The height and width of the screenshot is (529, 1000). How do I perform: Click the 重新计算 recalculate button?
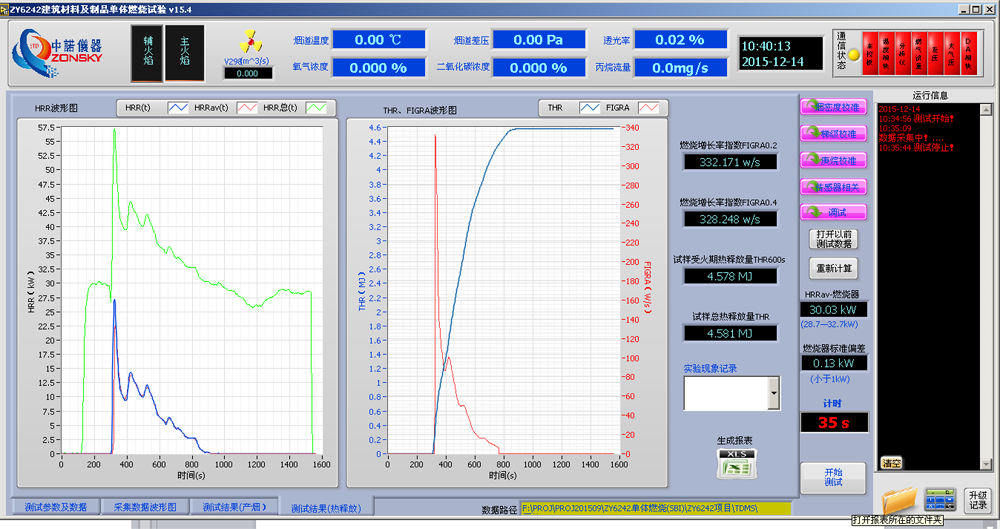pyautogui.click(x=834, y=269)
